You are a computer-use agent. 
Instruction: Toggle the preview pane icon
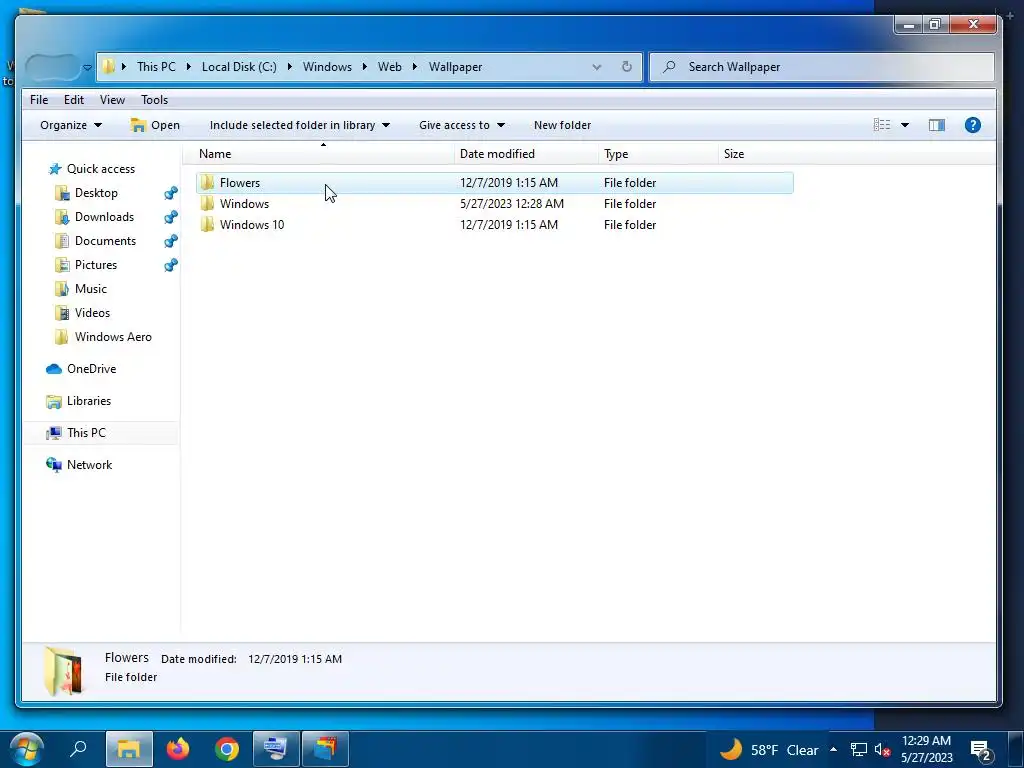pyautogui.click(x=936, y=125)
